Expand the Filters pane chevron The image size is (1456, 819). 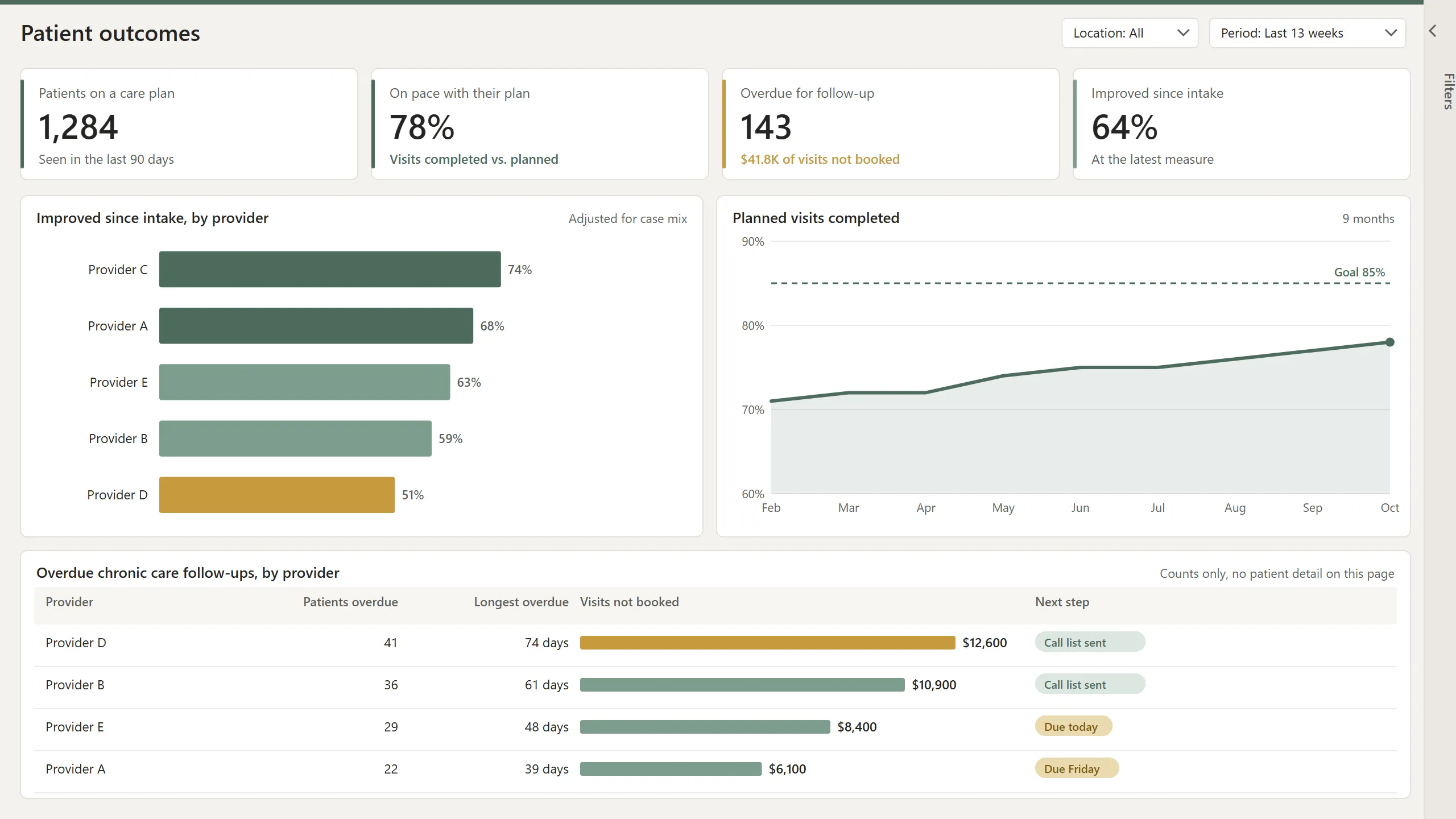1433,31
